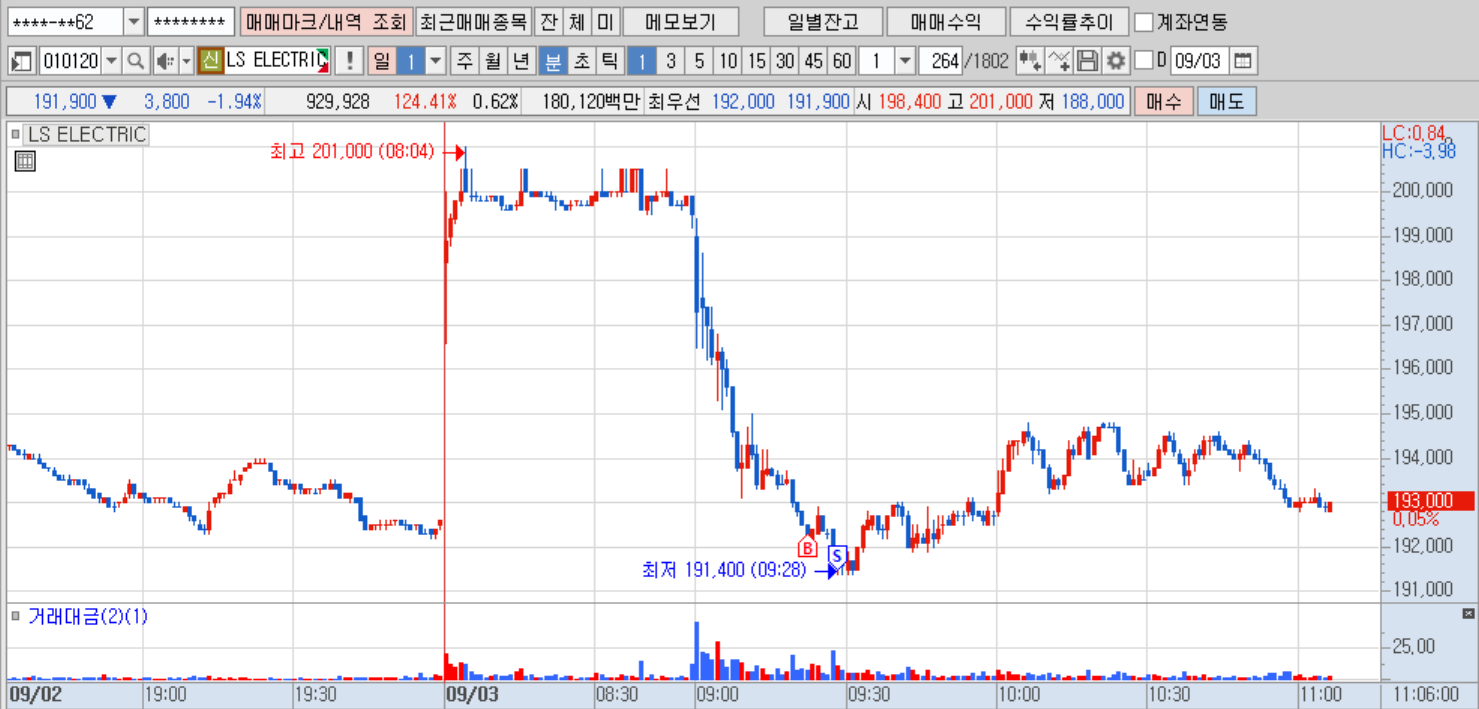Screen dimensions: 1479x709
Task: Select the 5-minute interval
Action: (699, 61)
